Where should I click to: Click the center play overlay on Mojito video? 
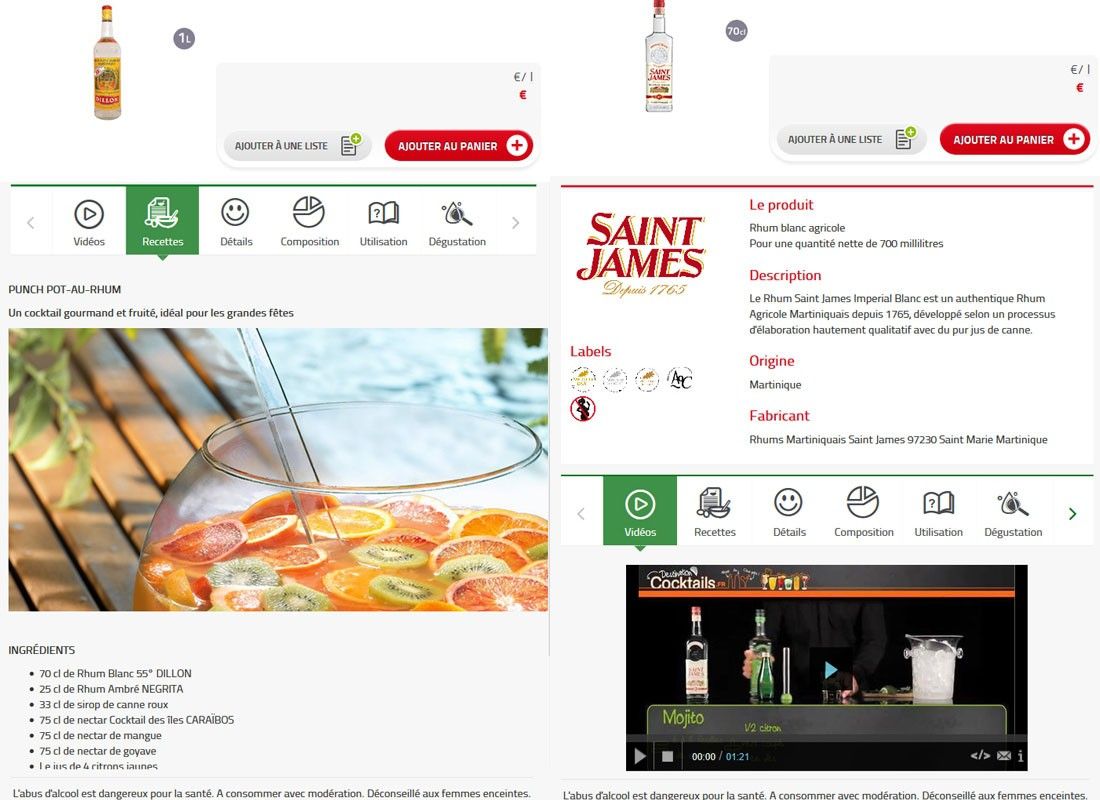click(x=831, y=669)
